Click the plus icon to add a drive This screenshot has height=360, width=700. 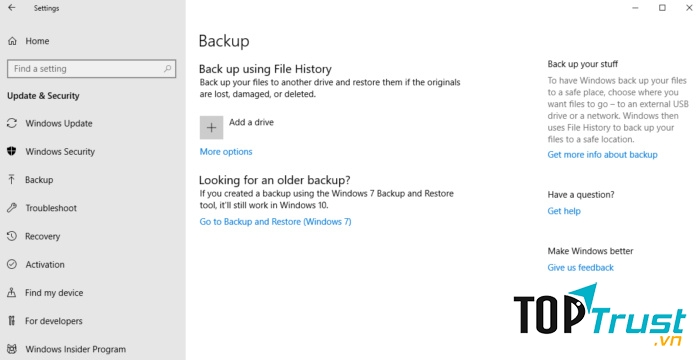tap(211, 128)
